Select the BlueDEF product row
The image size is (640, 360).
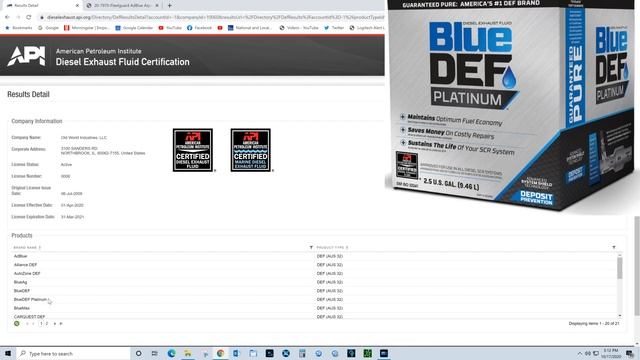pos(314,291)
